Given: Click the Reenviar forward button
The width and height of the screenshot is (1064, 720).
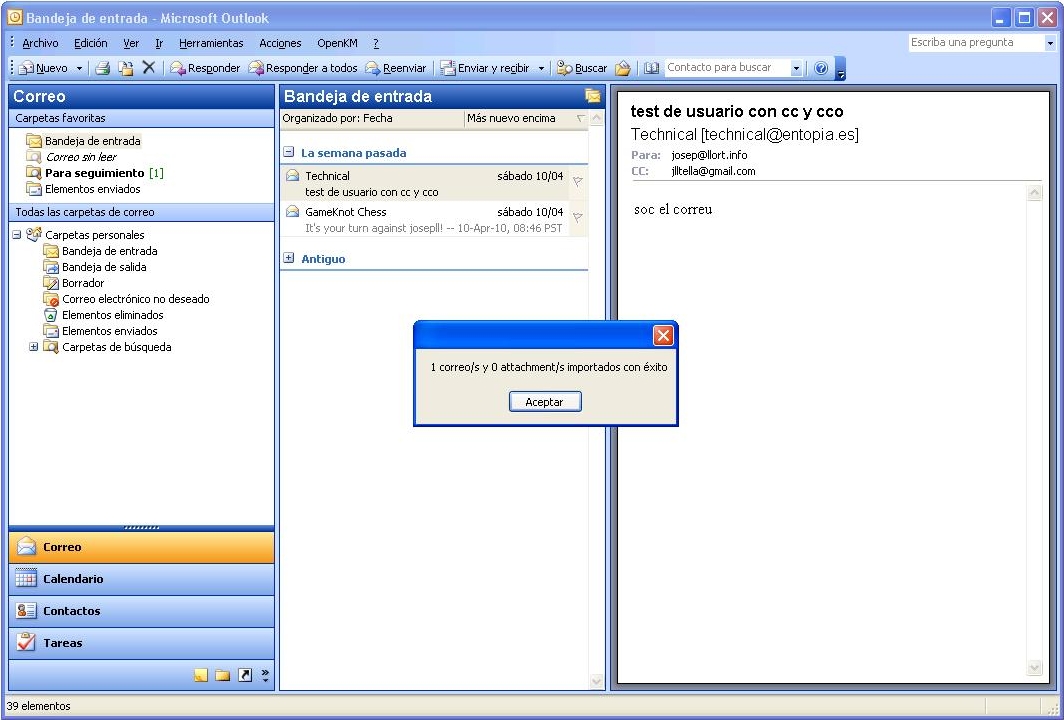Looking at the screenshot, I should point(396,68).
